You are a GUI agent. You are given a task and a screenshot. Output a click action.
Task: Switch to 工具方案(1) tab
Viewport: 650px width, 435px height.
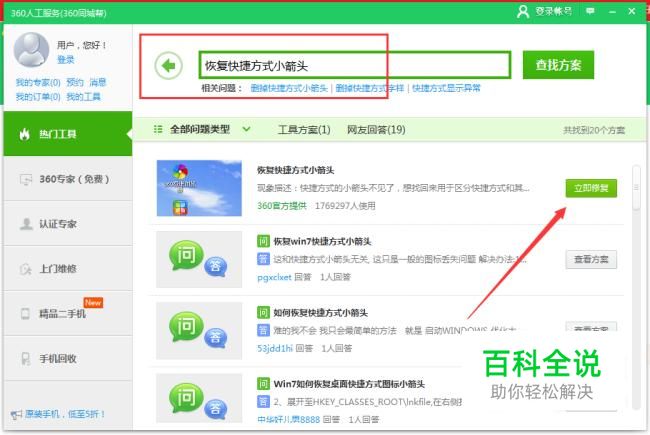click(304, 130)
